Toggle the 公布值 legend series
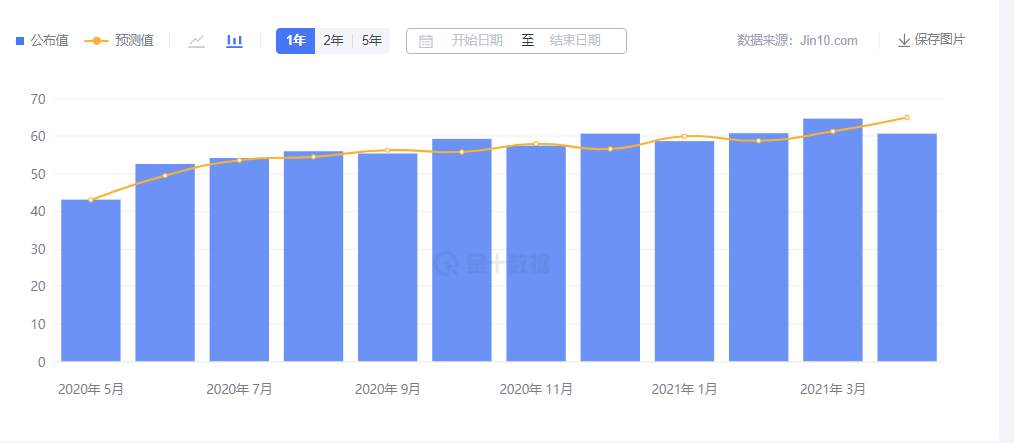 tap(42, 41)
